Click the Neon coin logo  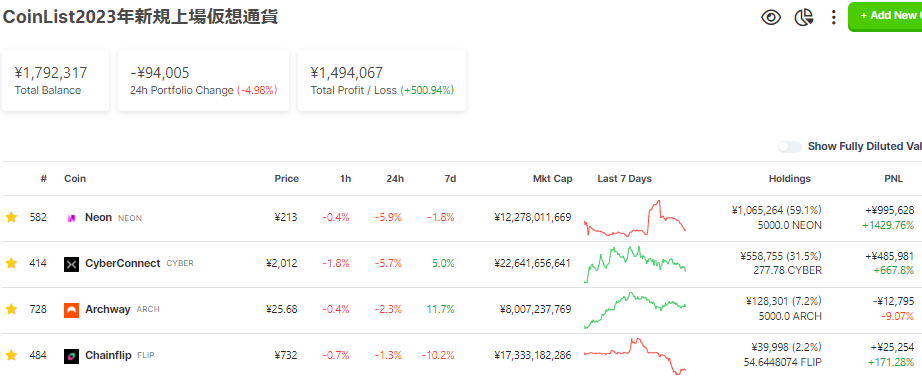71,218
